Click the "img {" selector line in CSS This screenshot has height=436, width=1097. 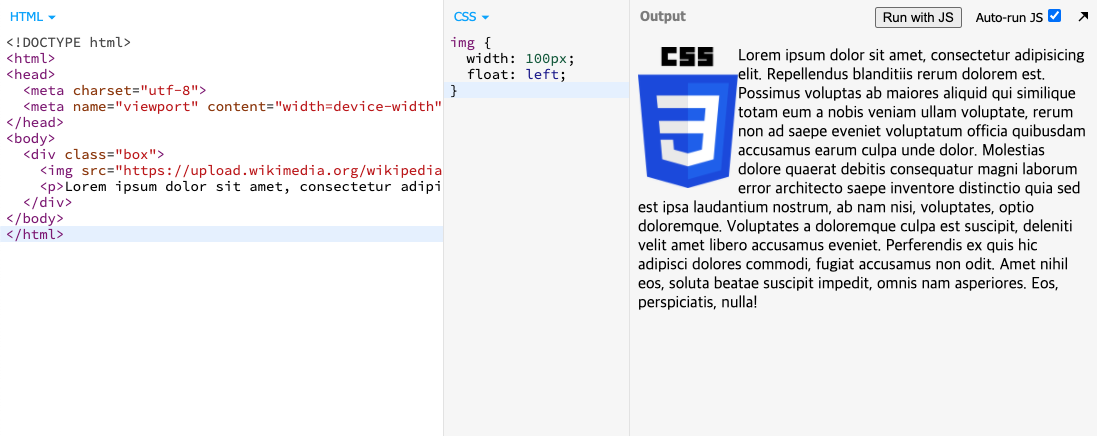tap(471, 42)
